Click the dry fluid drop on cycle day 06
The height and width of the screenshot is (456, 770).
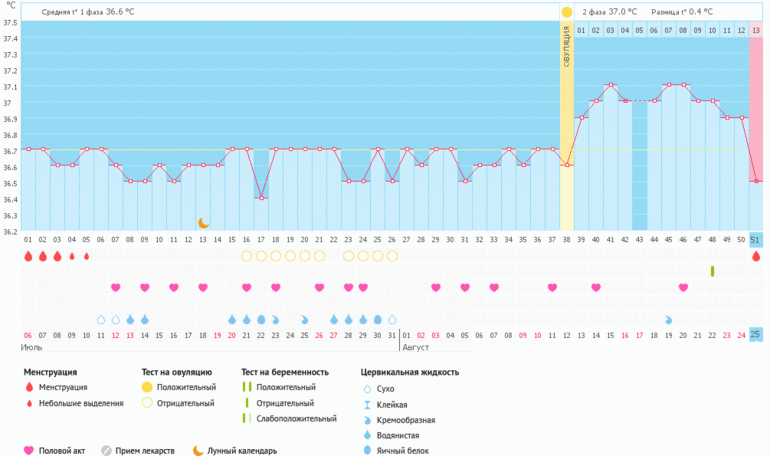(x=101, y=319)
